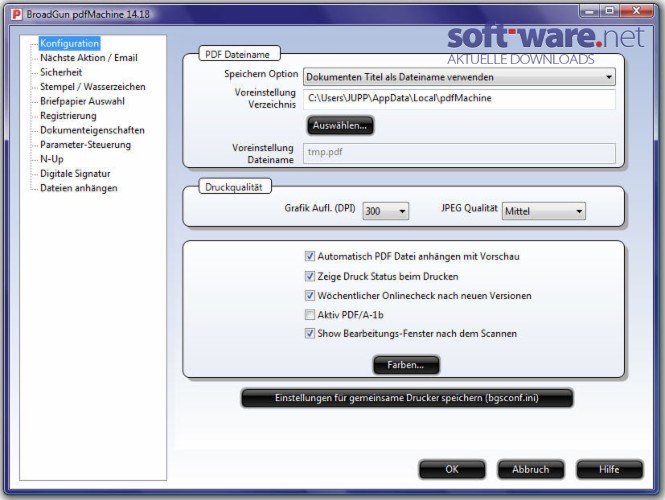Minimize the pdfMachine window
The height and width of the screenshot is (500, 665).
pos(590,11)
